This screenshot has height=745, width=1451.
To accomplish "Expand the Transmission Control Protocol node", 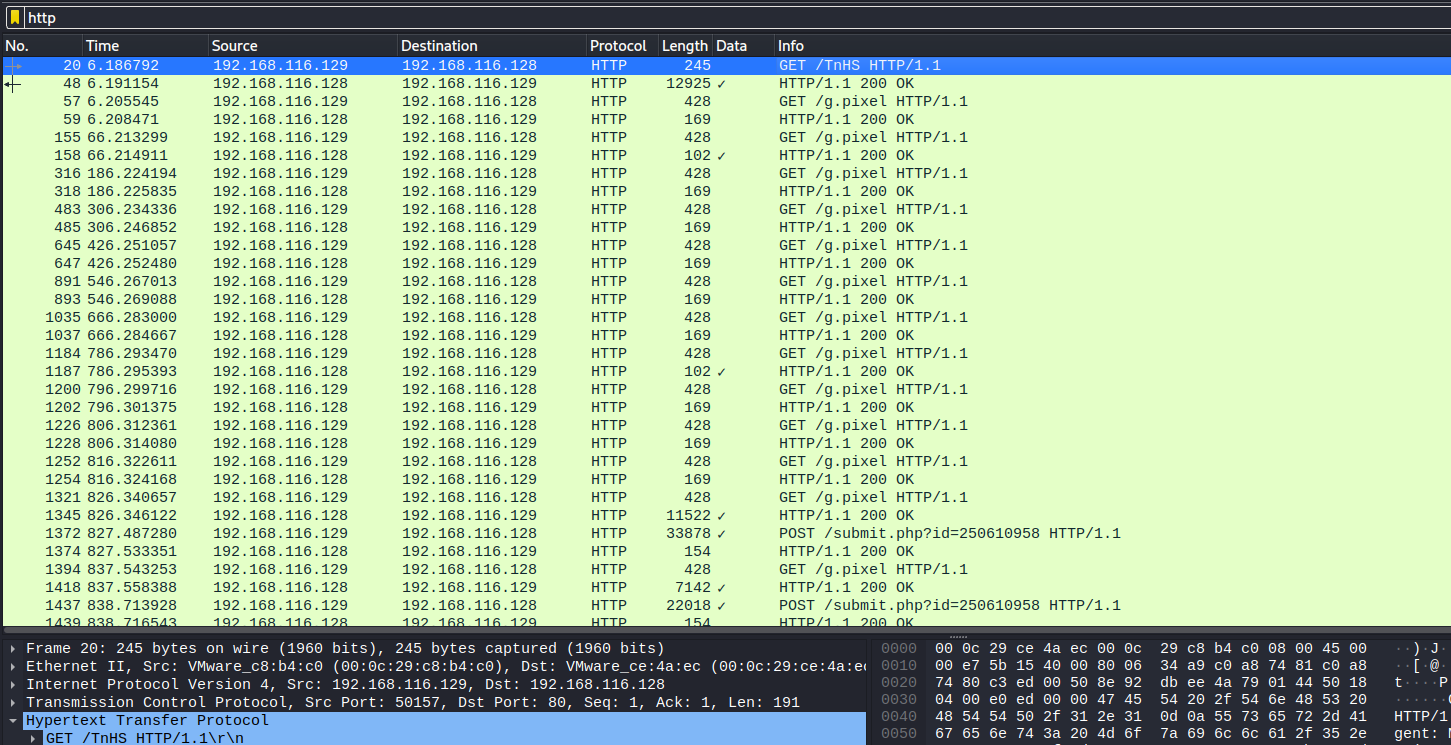I will coord(12,703).
